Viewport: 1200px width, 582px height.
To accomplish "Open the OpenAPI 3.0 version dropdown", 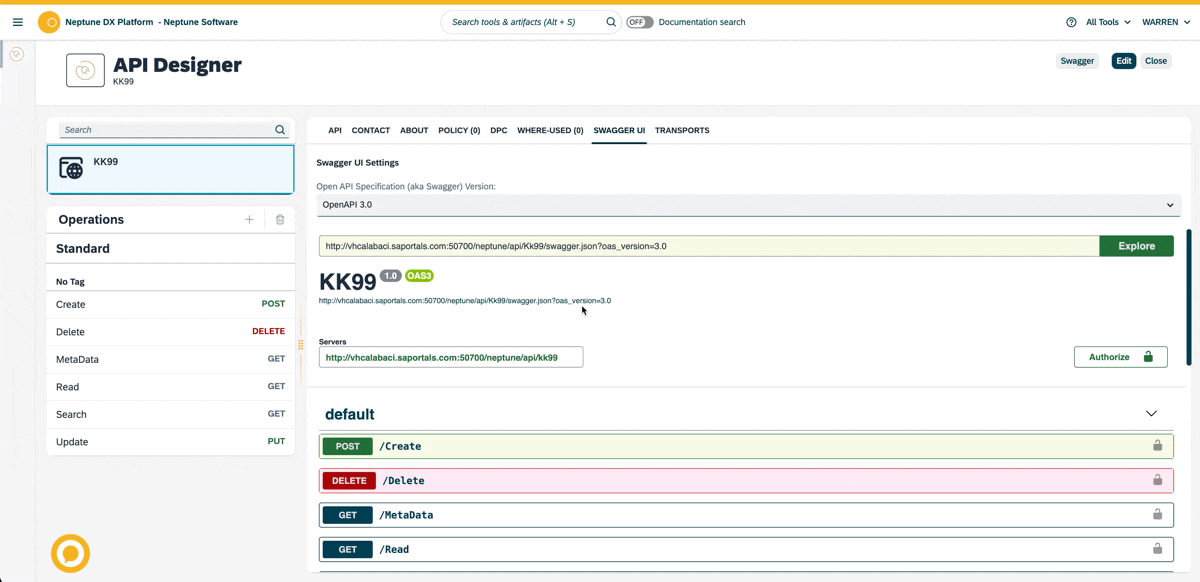I will 748,205.
